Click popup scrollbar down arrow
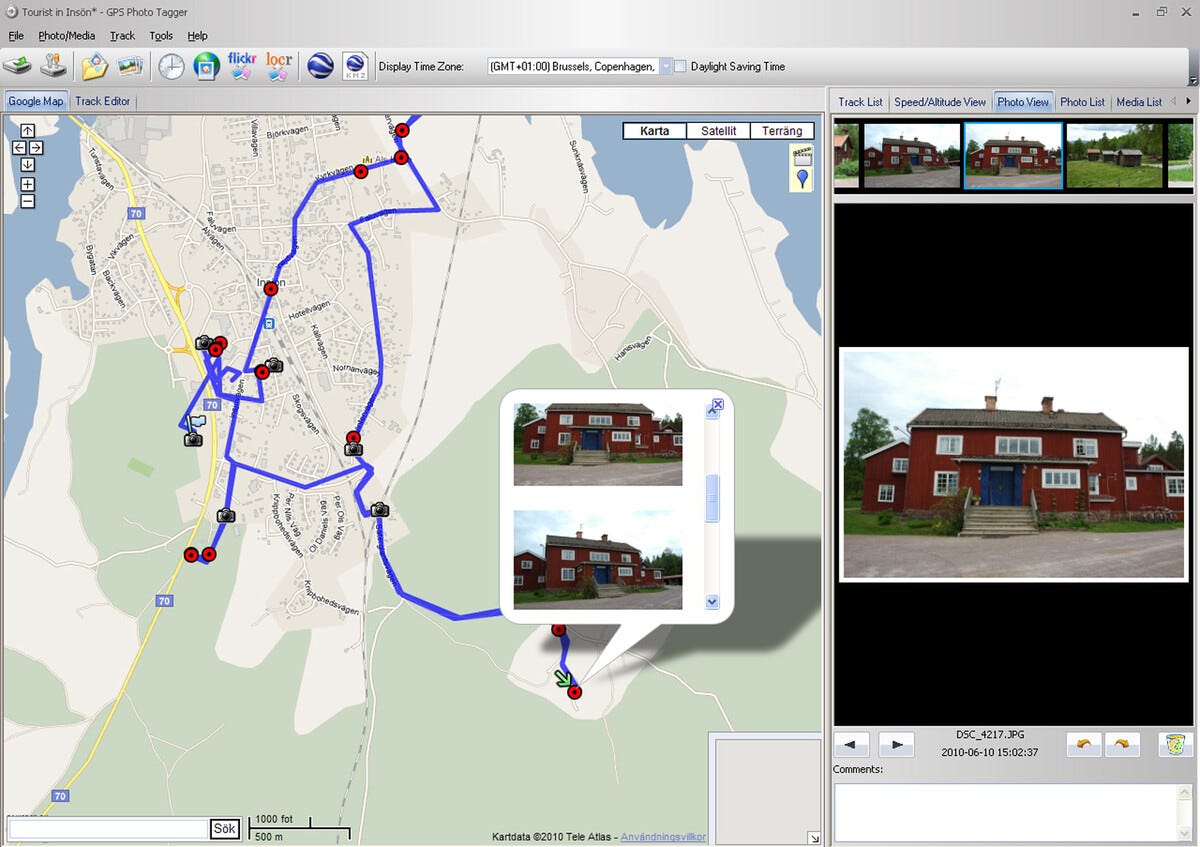1200x847 pixels. coord(712,602)
